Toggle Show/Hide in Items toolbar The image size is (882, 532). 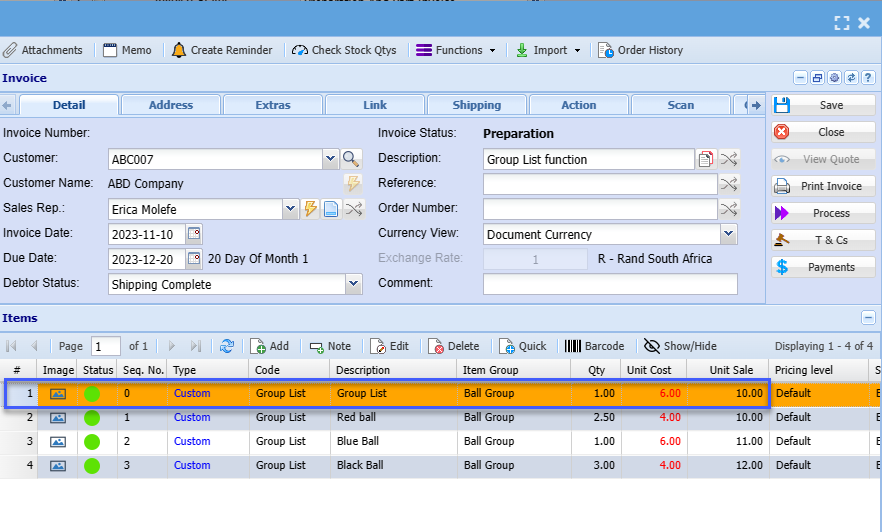pyautogui.click(x=680, y=346)
